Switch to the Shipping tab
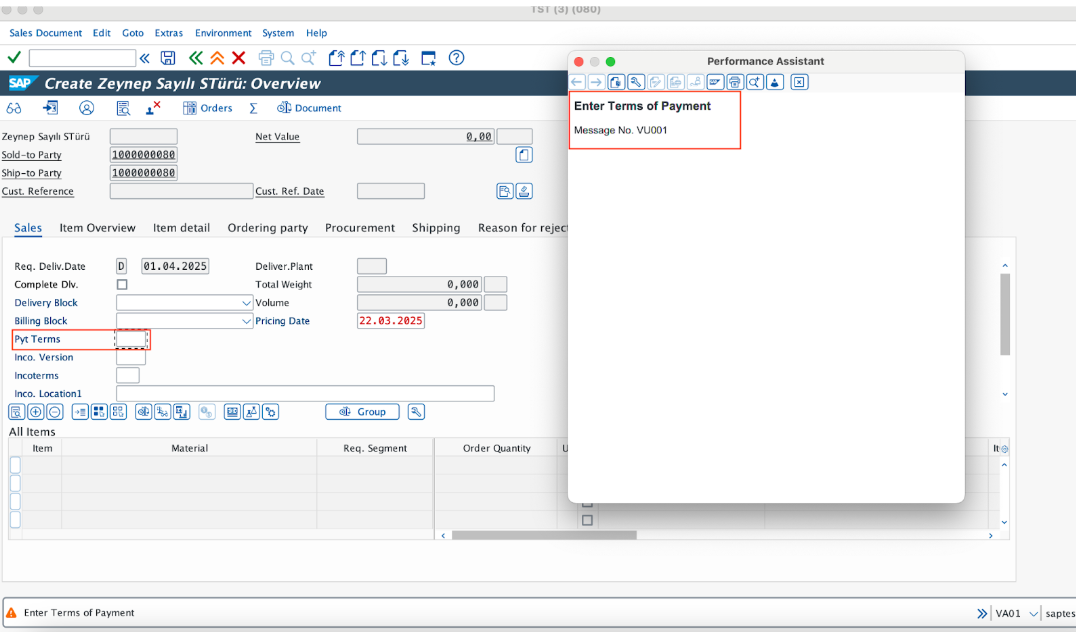Viewport: 1076px width, 632px height. (436, 228)
